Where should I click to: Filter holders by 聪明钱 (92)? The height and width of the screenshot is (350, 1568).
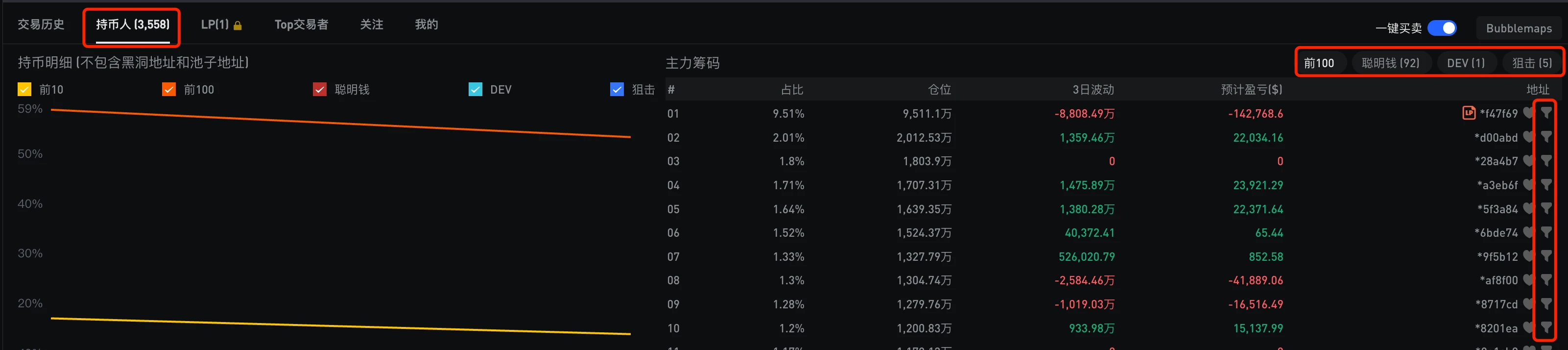pyautogui.click(x=1390, y=63)
